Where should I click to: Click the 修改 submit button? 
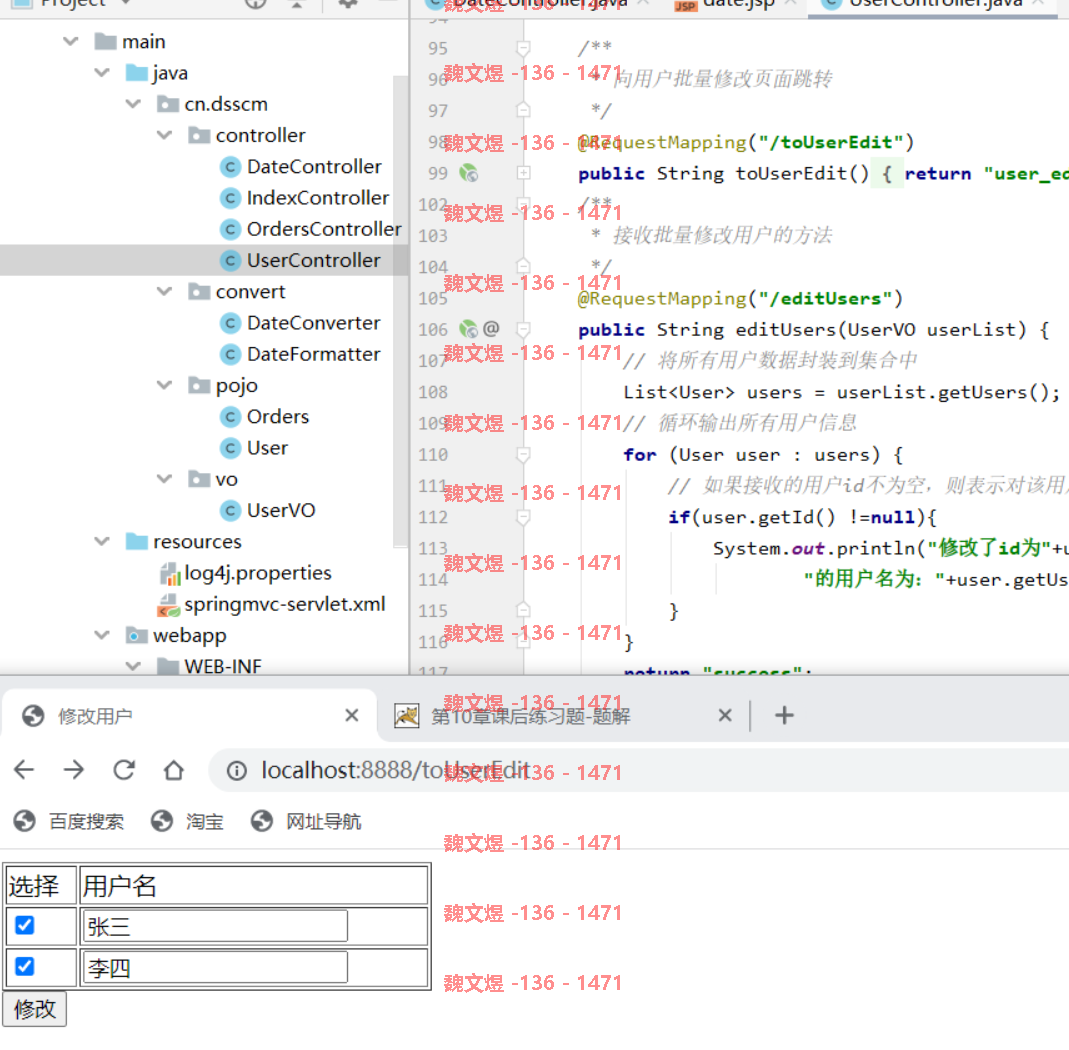(x=35, y=1009)
